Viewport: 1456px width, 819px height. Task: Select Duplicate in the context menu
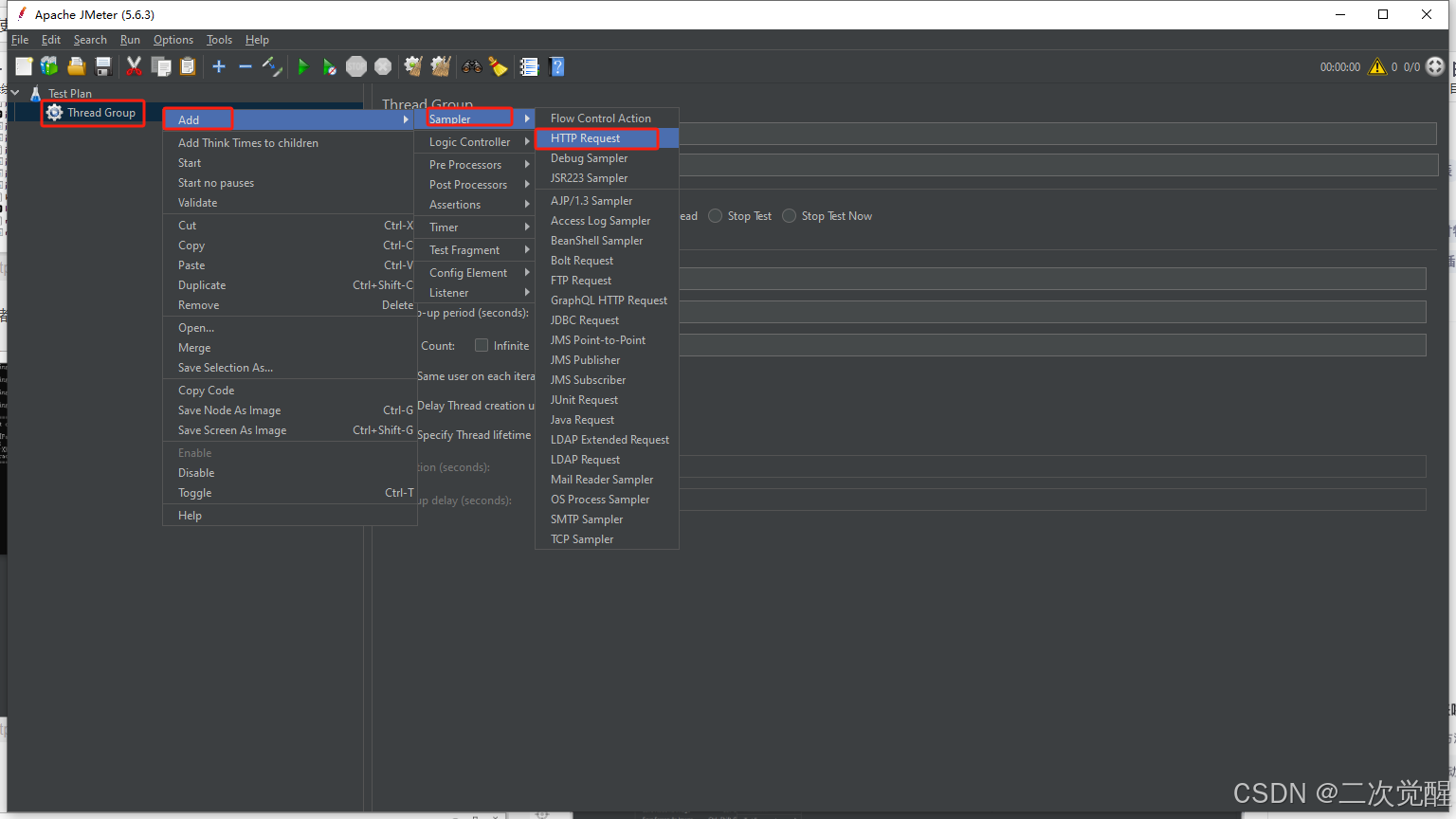[x=289, y=285]
